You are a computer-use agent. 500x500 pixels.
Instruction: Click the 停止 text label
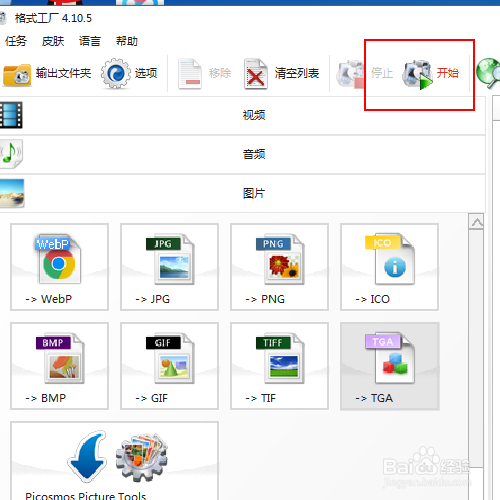point(382,73)
